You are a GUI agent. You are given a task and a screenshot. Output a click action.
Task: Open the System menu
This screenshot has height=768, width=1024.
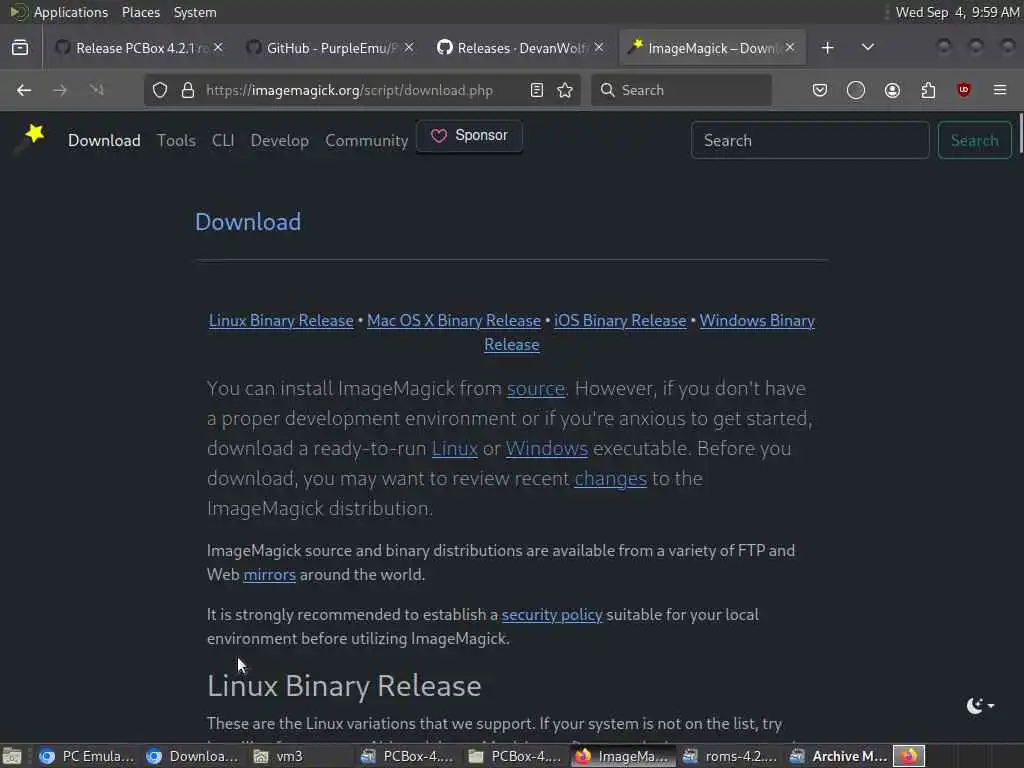tap(195, 12)
